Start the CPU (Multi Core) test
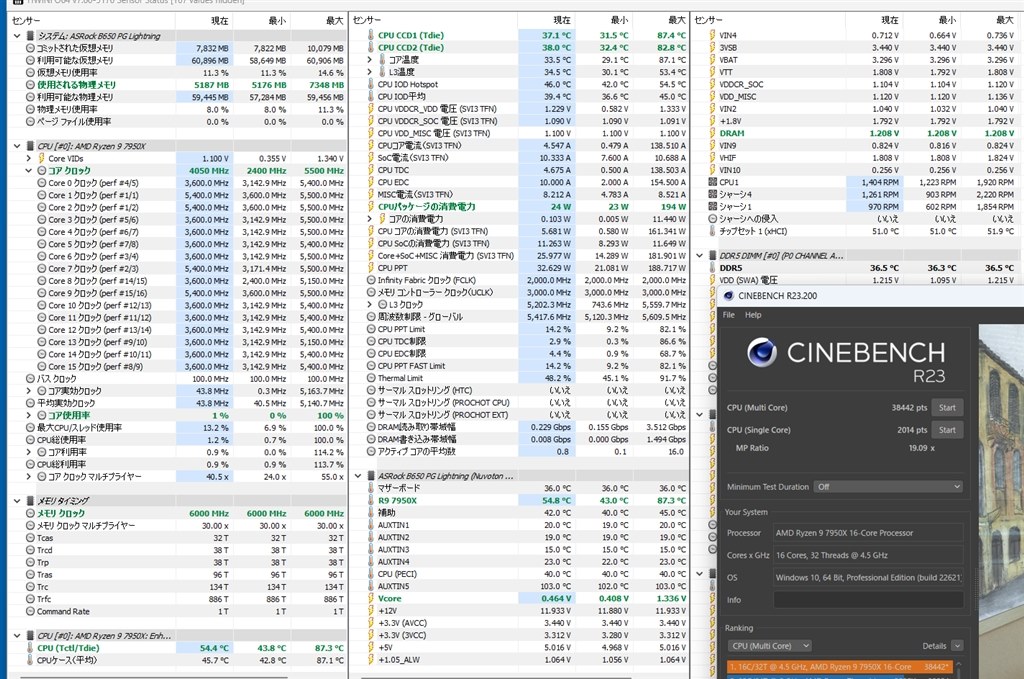The height and width of the screenshot is (679, 1024). tap(947, 407)
